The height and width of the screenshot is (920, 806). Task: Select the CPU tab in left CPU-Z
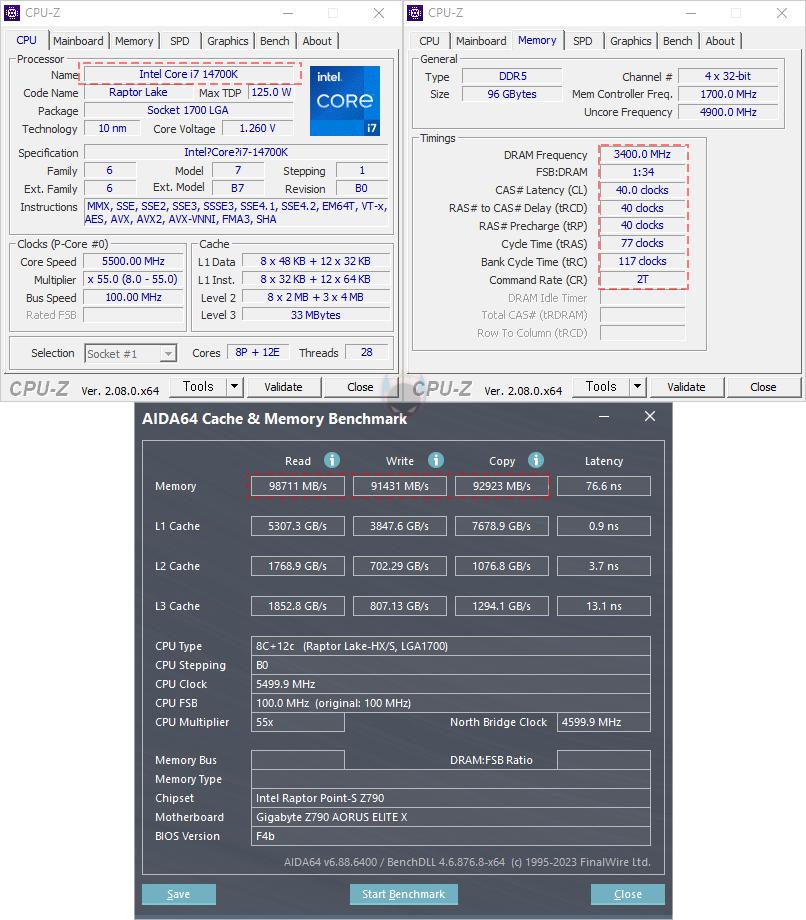[x=26, y=40]
